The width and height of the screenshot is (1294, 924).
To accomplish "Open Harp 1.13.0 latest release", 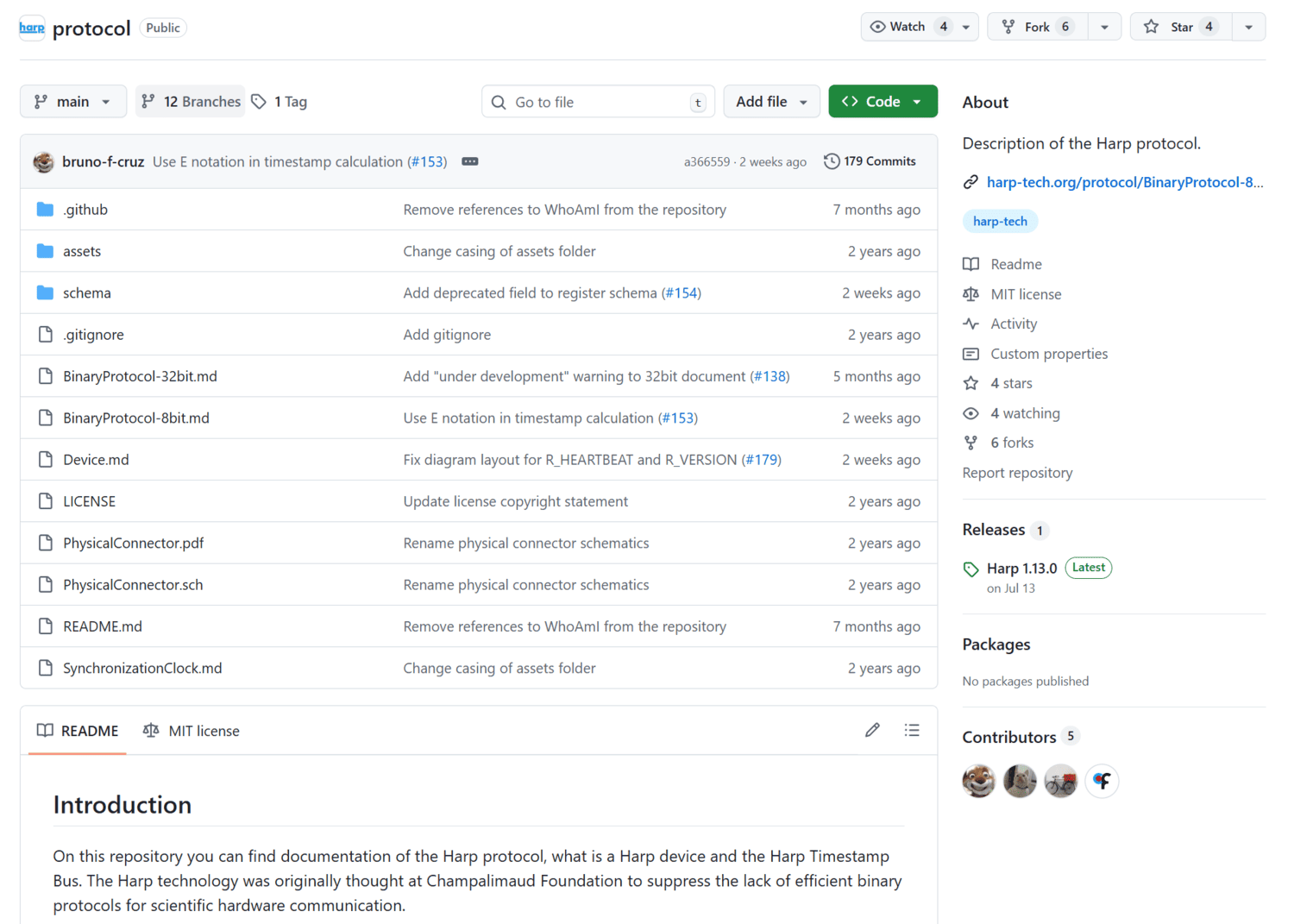I will 1021,569.
